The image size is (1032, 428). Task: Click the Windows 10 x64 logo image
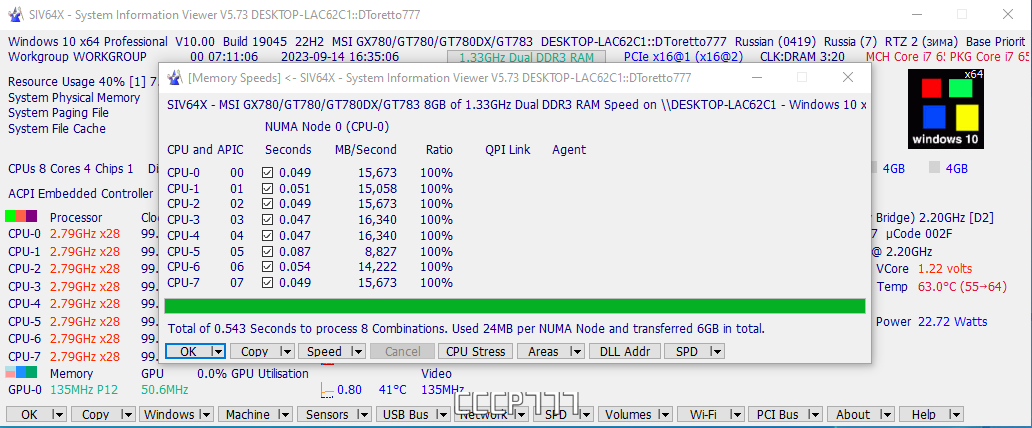(946, 108)
